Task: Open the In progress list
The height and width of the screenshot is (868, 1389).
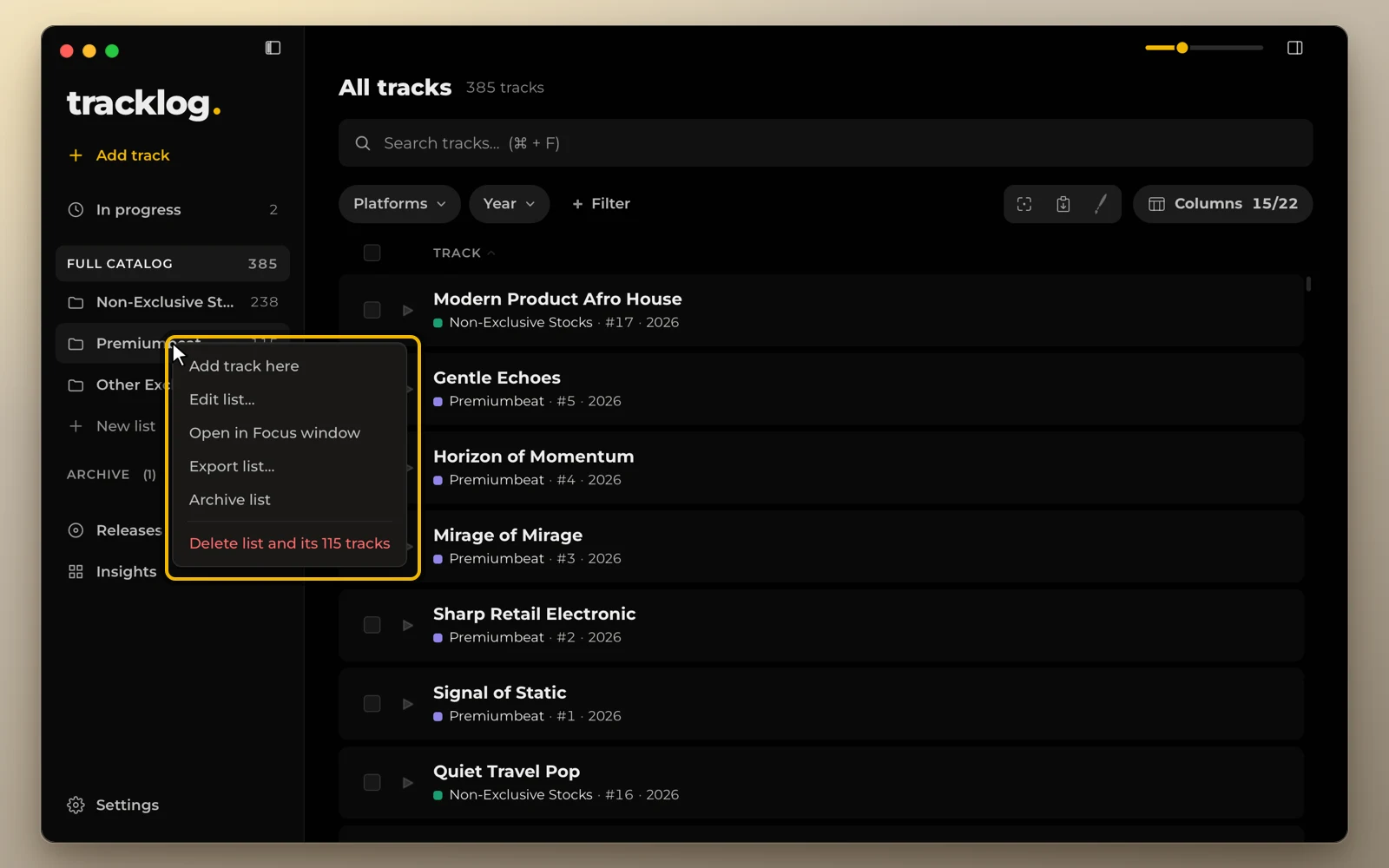Action: 172,210
